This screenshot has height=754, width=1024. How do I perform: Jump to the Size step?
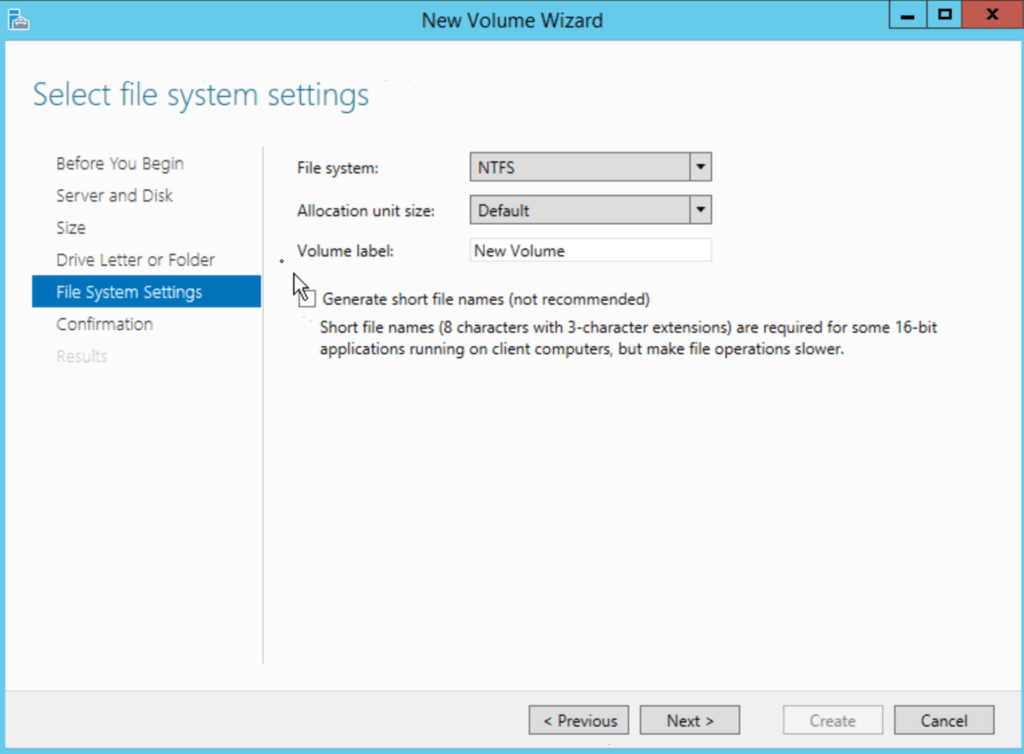71,228
